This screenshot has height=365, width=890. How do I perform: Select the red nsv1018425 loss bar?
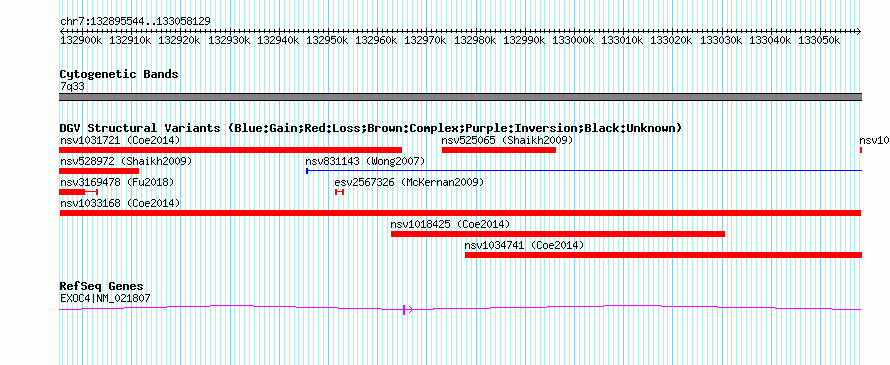[558, 234]
